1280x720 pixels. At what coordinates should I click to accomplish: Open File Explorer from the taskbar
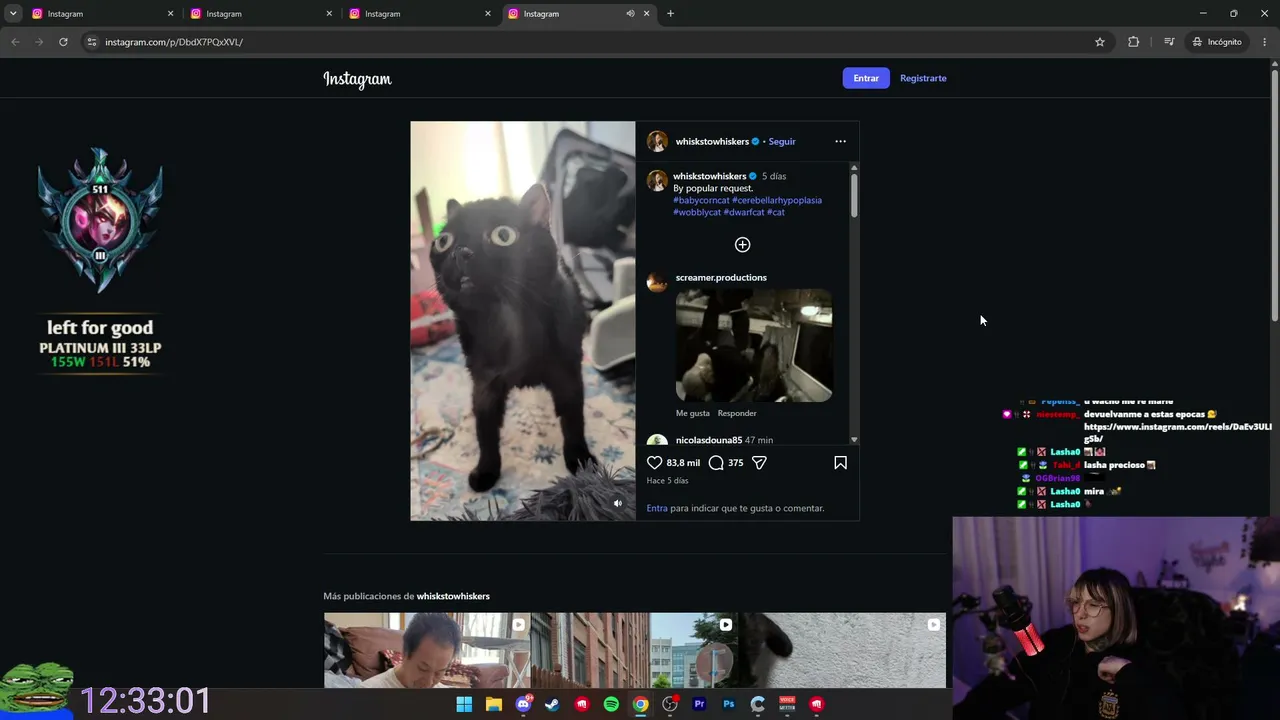(x=493, y=704)
